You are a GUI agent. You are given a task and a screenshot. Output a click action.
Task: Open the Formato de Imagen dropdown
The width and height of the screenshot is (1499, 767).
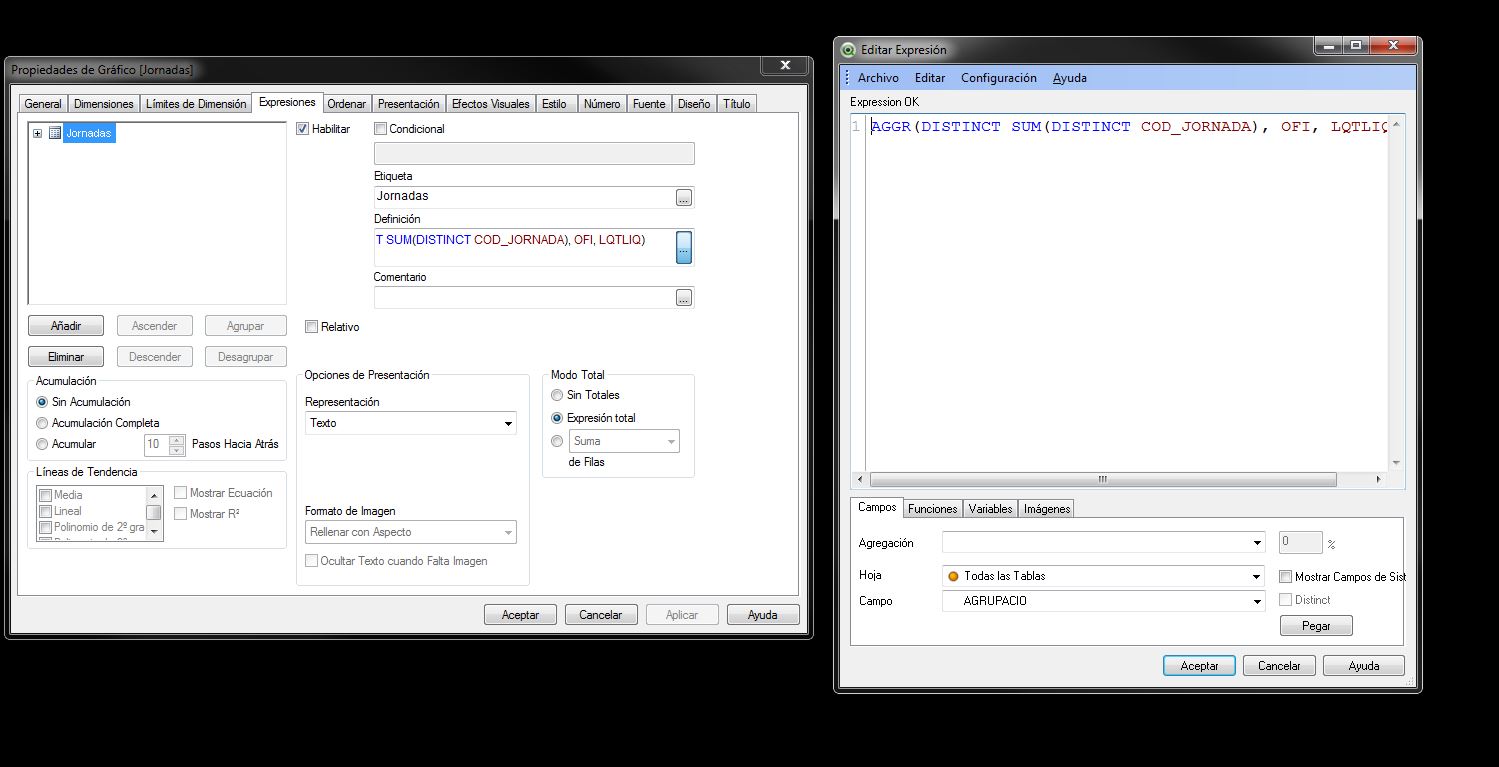(410, 532)
